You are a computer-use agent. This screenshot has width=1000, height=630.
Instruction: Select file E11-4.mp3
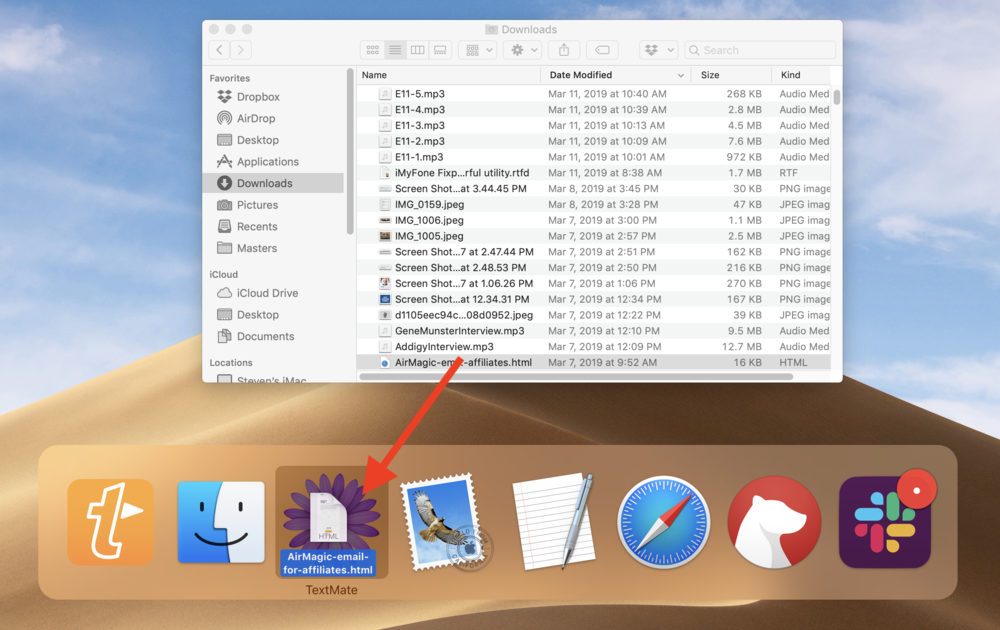pyautogui.click(x=594, y=110)
